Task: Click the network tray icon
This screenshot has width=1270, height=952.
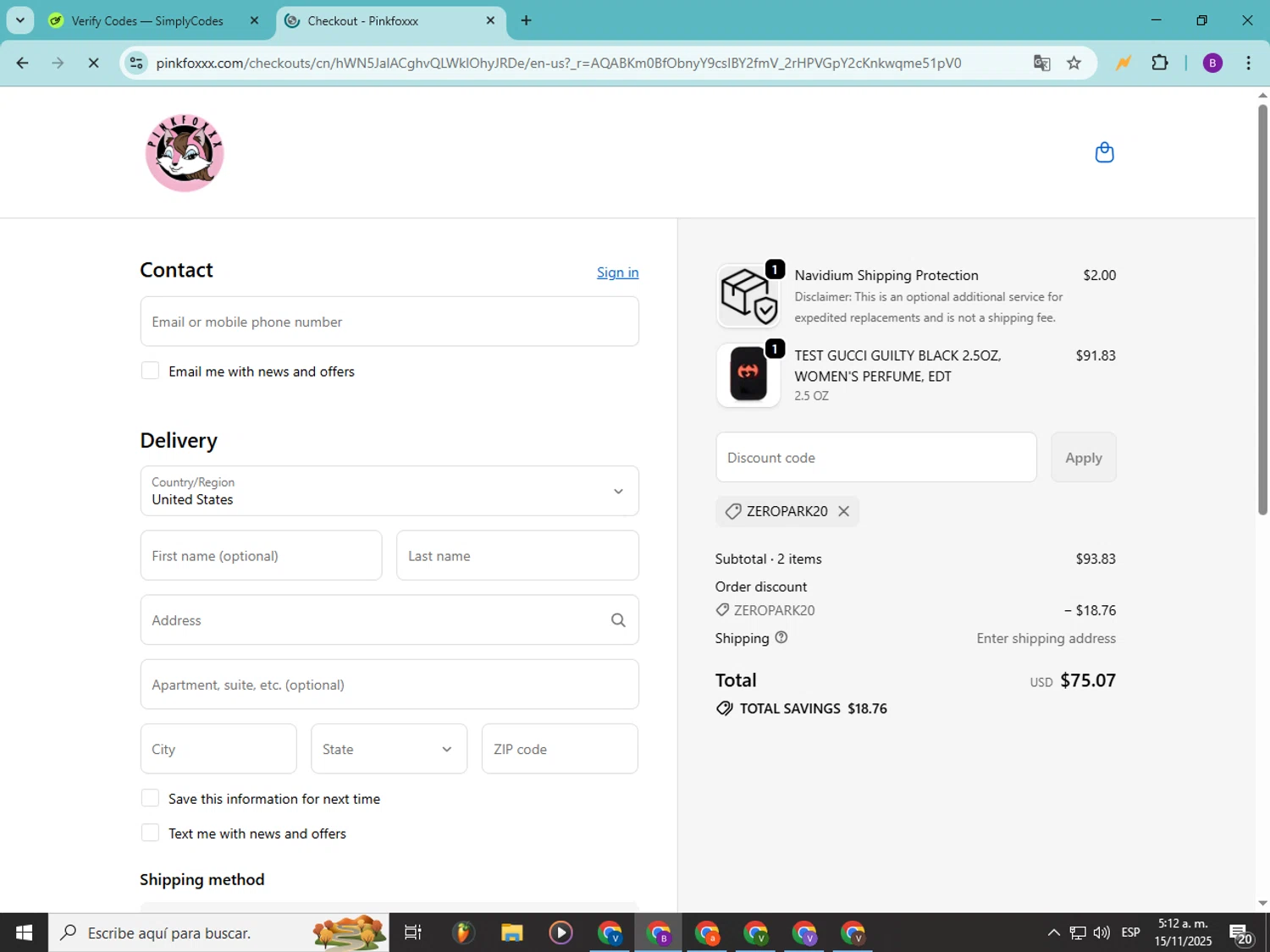Action: click(x=1077, y=933)
